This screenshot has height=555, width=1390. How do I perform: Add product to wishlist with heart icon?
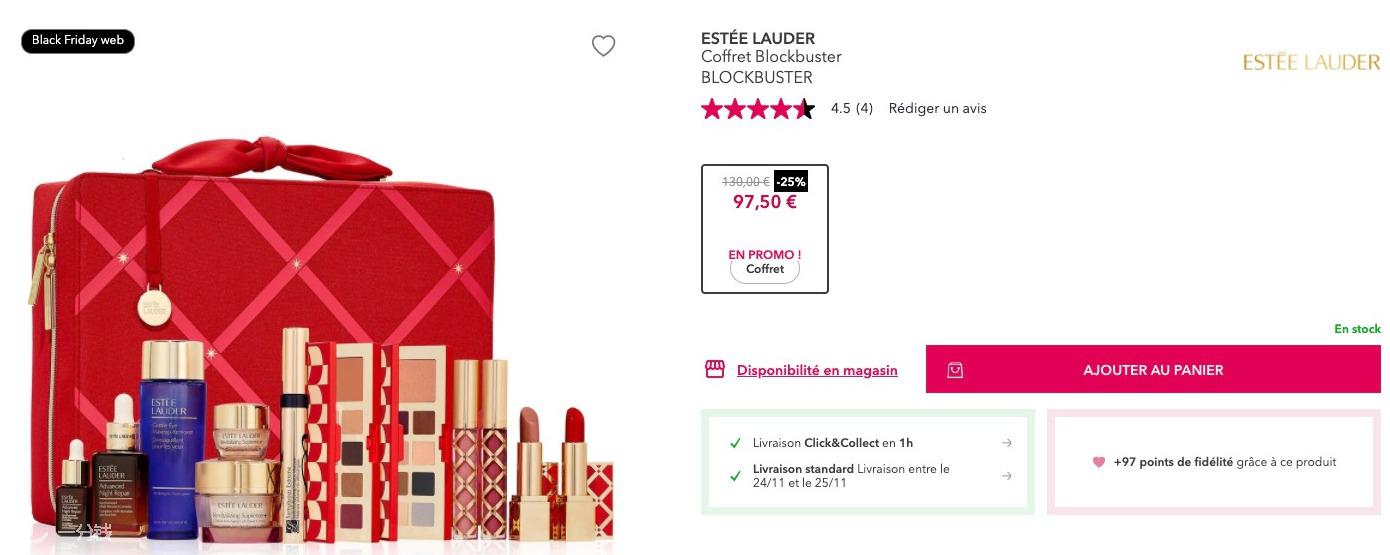point(603,46)
